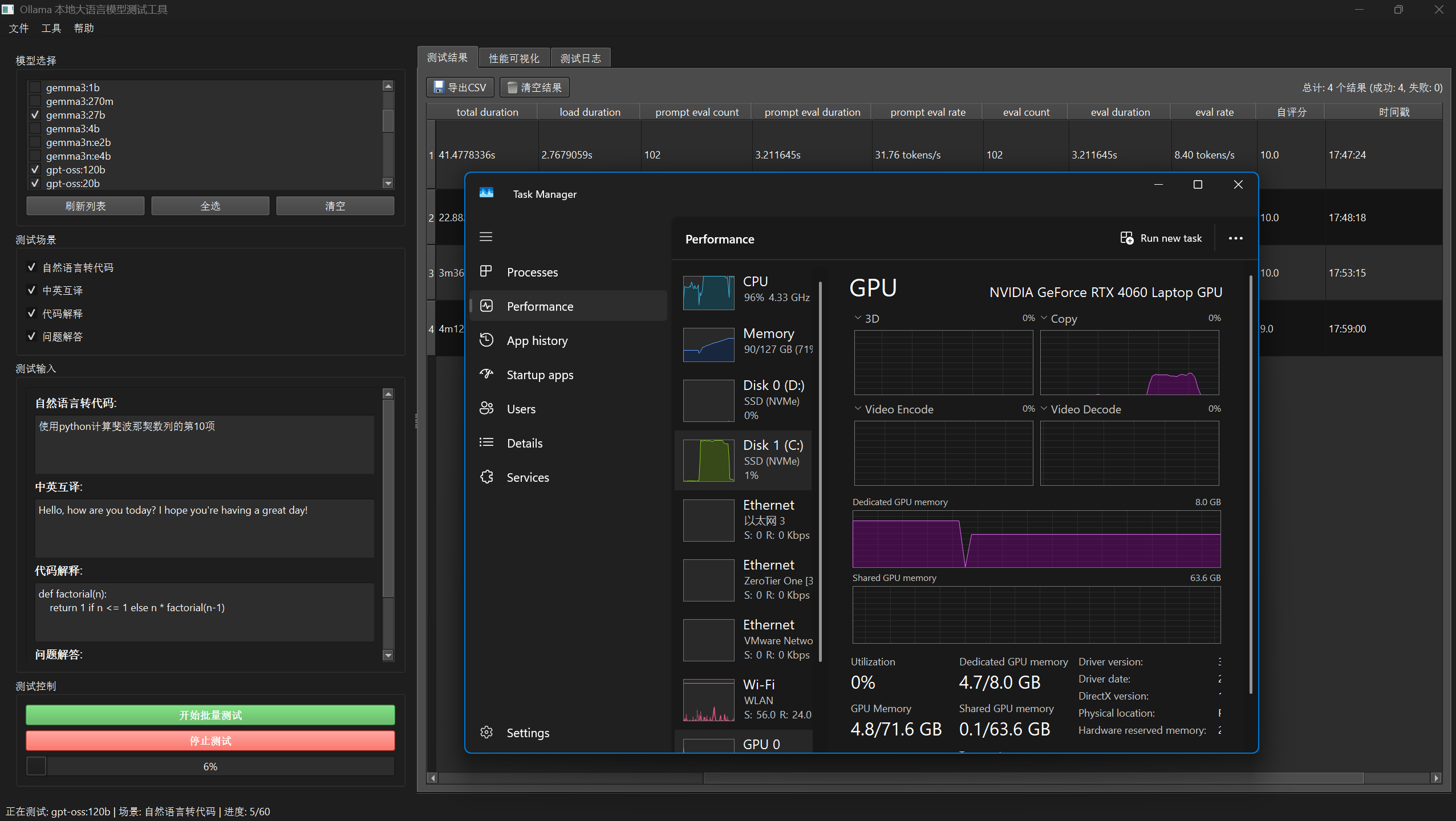Click the 导出CSV button
Image resolution: width=1456 pixels, height=821 pixels.
click(460, 87)
